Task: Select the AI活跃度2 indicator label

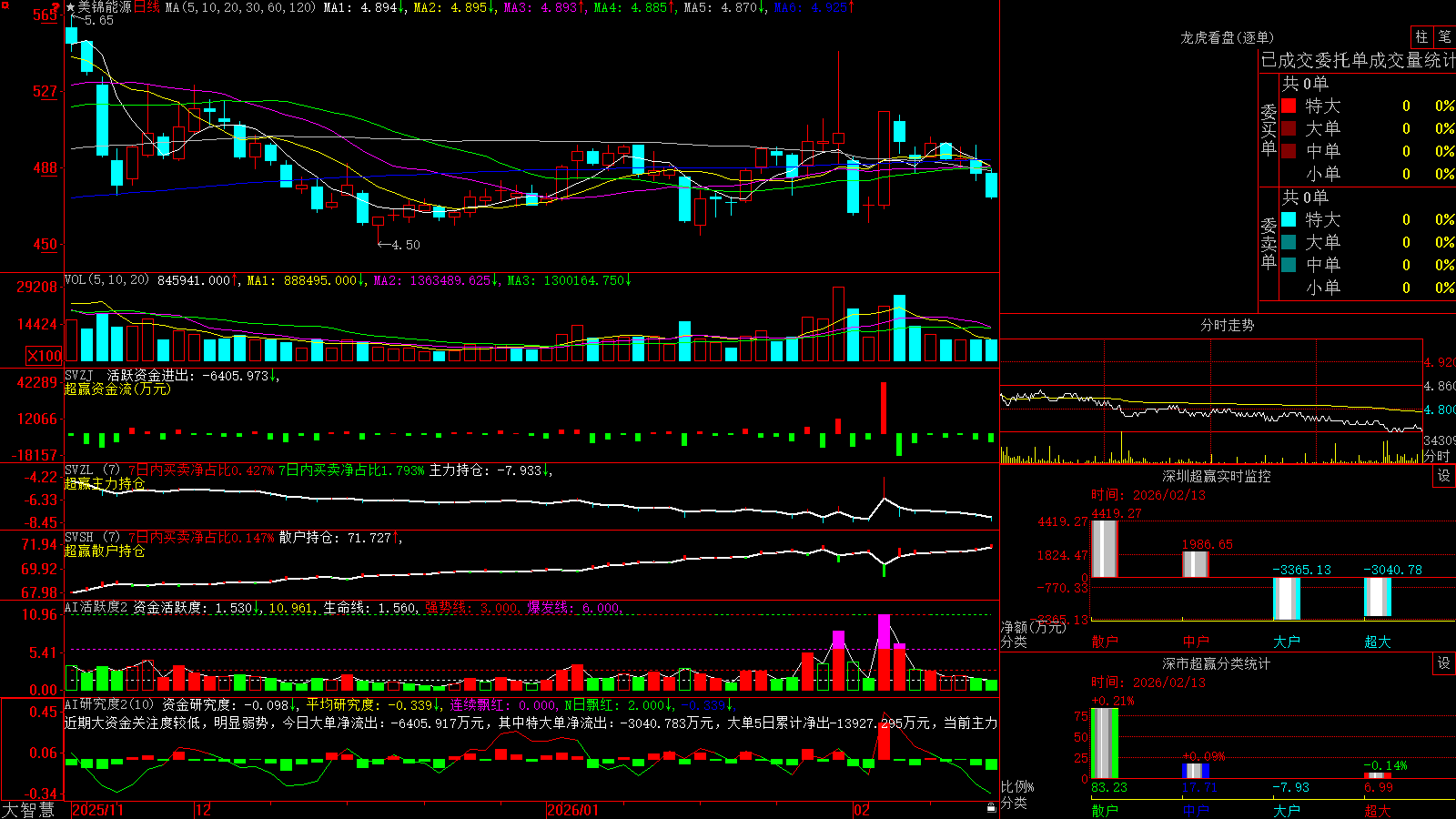Action: coord(96,607)
